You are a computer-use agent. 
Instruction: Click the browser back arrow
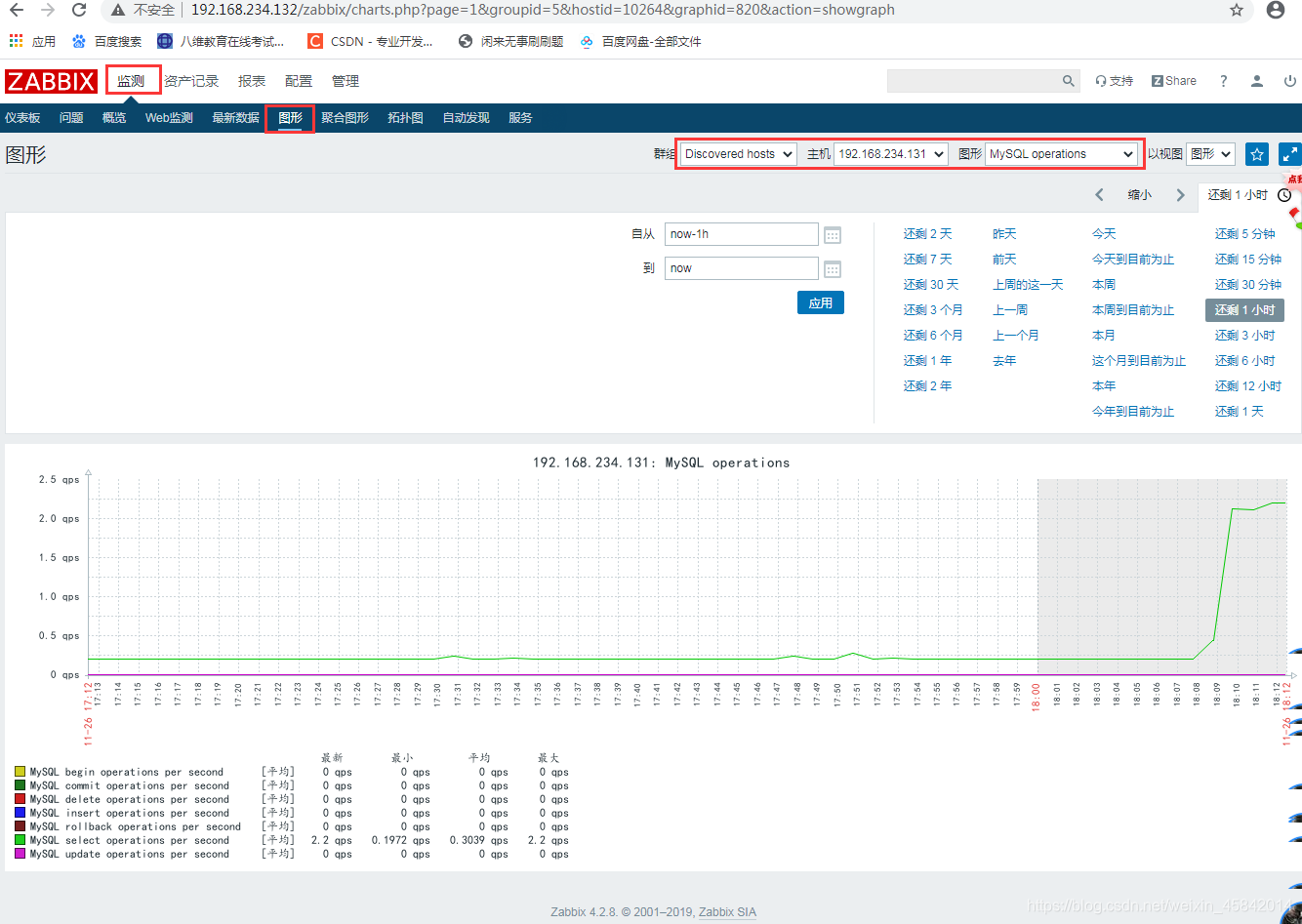[x=17, y=11]
